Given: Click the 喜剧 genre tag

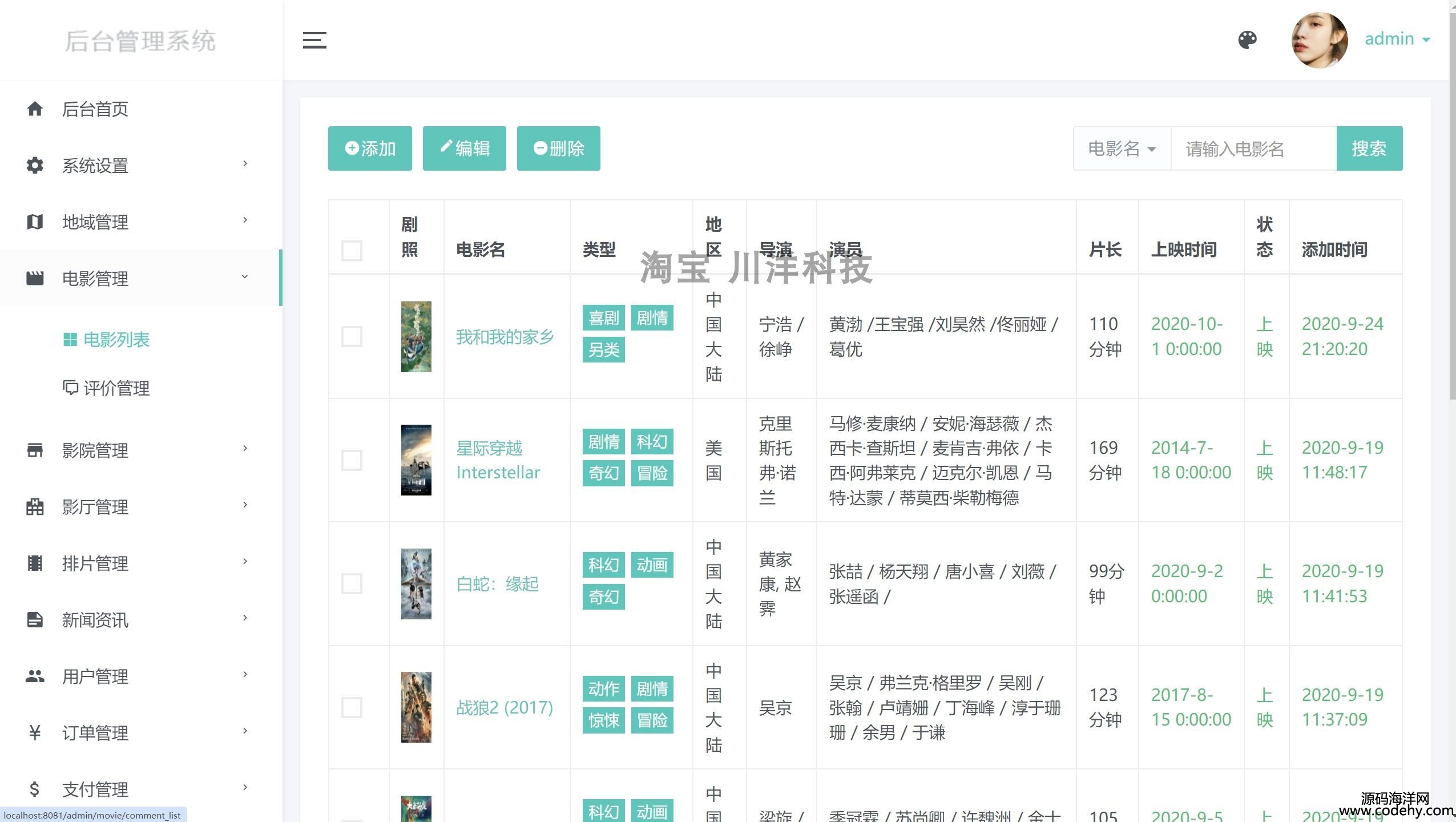Looking at the screenshot, I should click(x=604, y=317).
